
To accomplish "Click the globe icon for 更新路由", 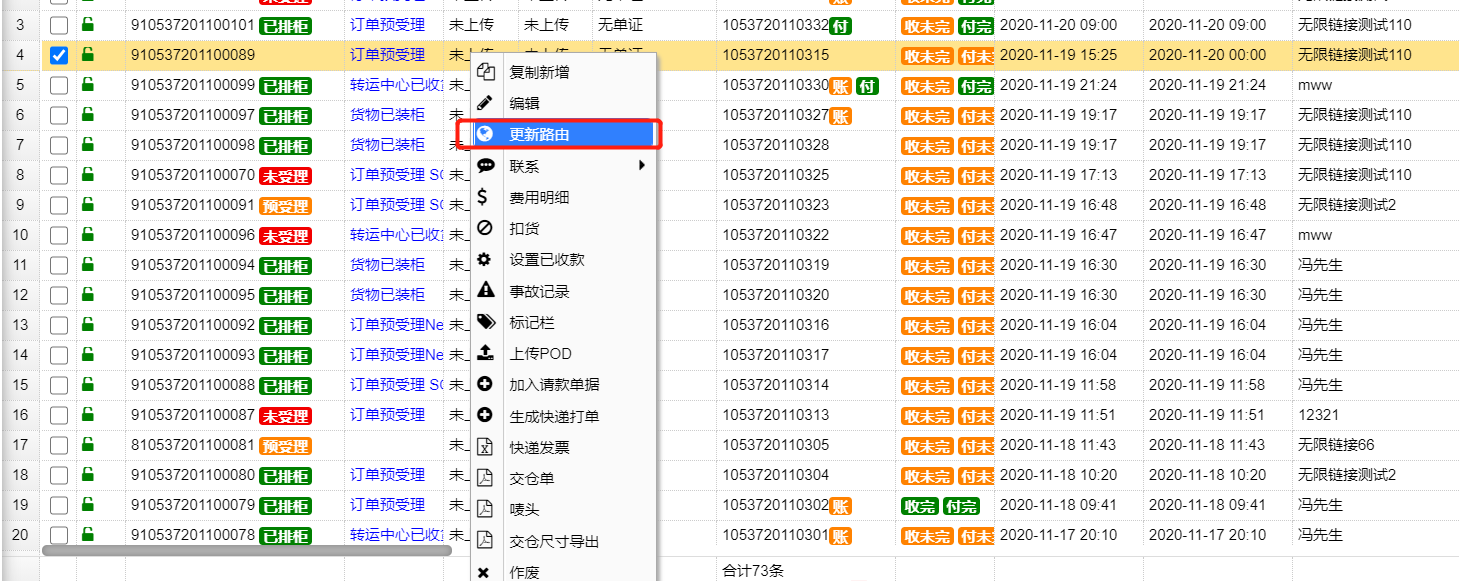I will [485, 134].
